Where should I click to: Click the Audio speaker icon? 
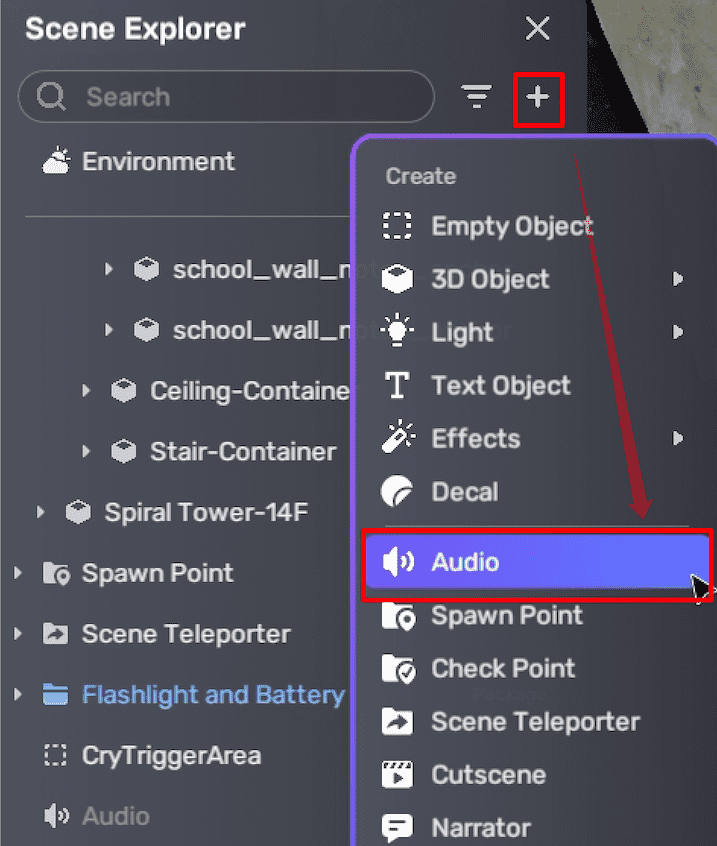(397, 563)
